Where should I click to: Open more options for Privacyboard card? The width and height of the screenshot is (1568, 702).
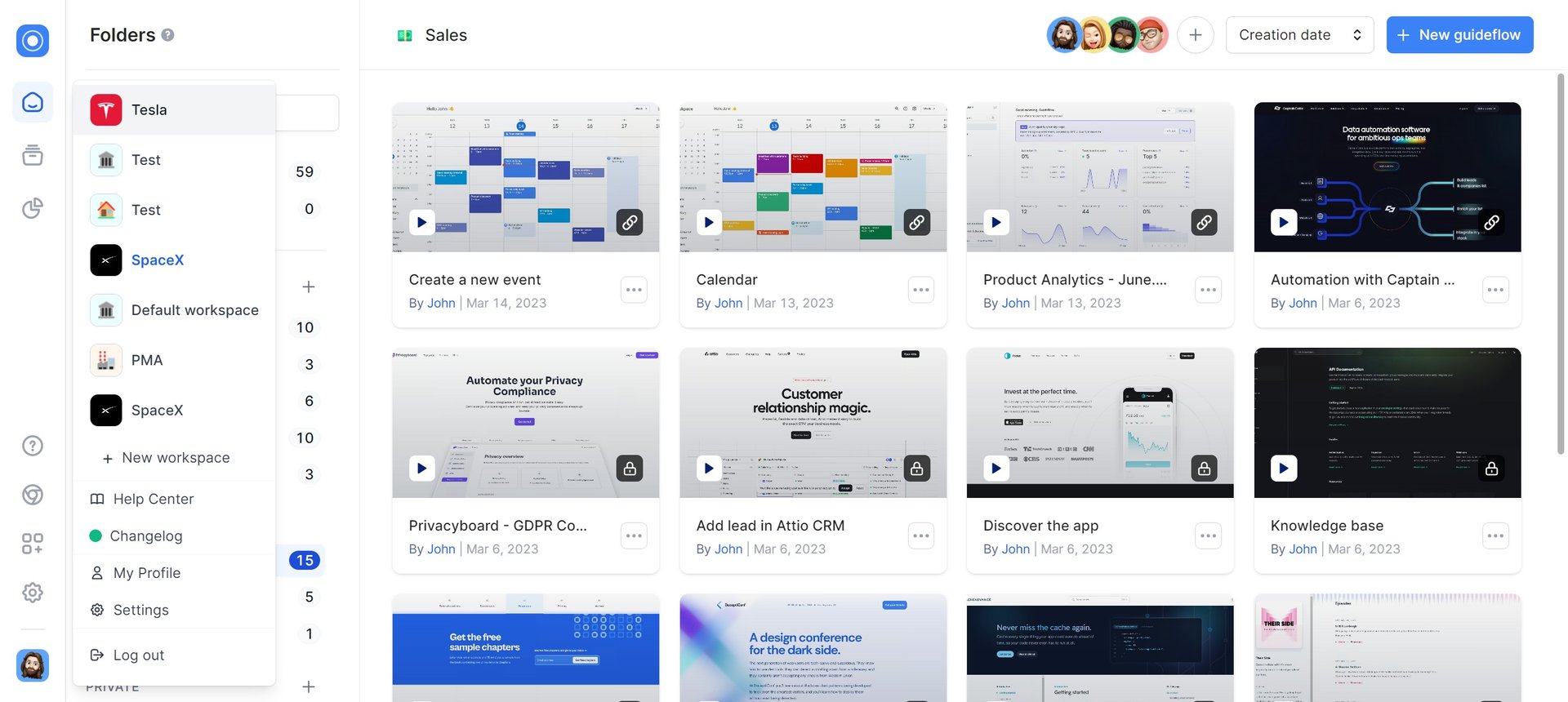click(x=634, y=536)
